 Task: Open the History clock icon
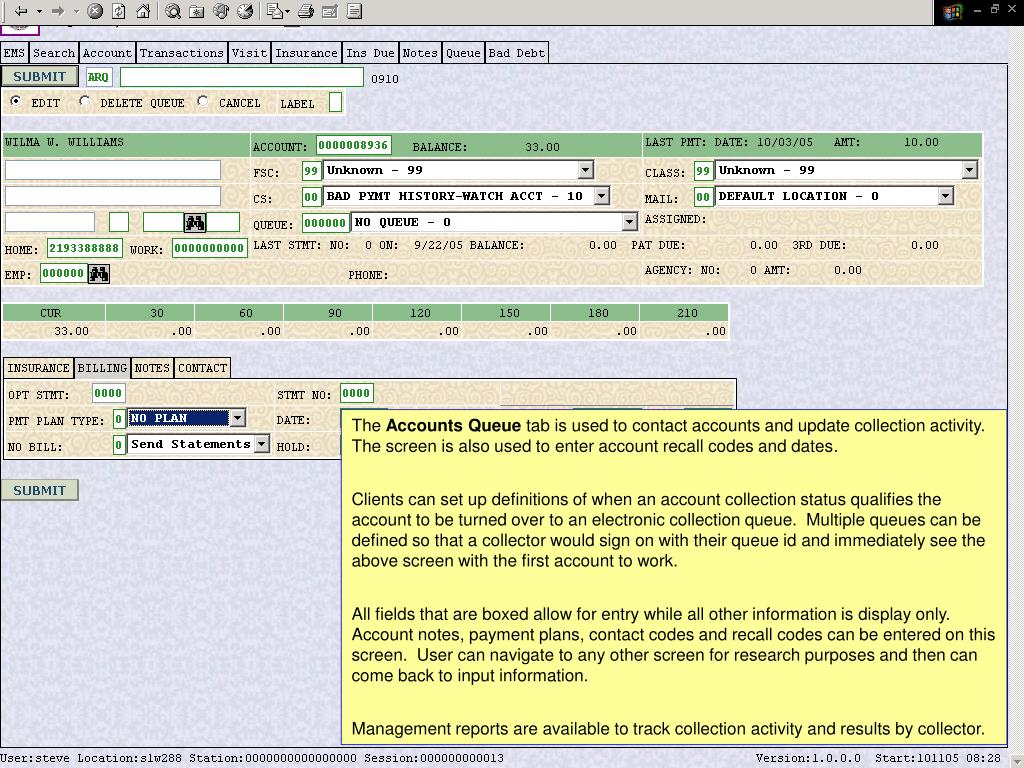[x=246, y=11]
